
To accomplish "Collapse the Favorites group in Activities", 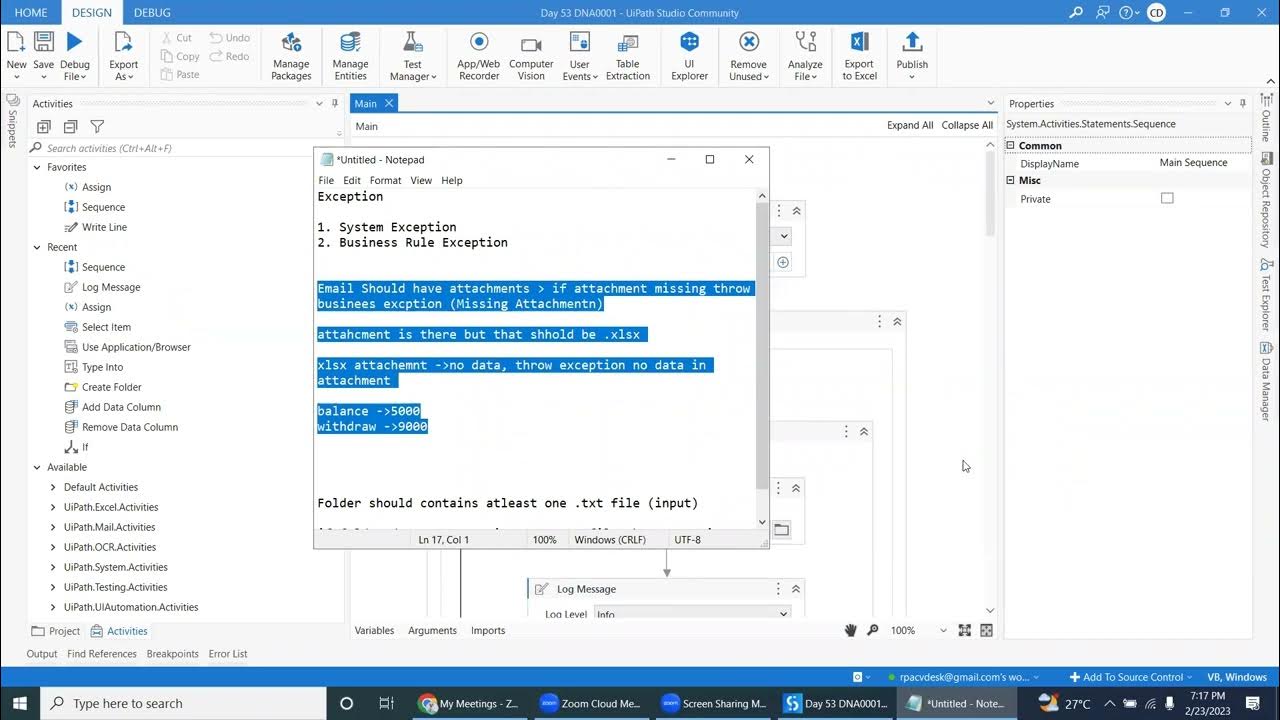I will [x=37, y=167].
